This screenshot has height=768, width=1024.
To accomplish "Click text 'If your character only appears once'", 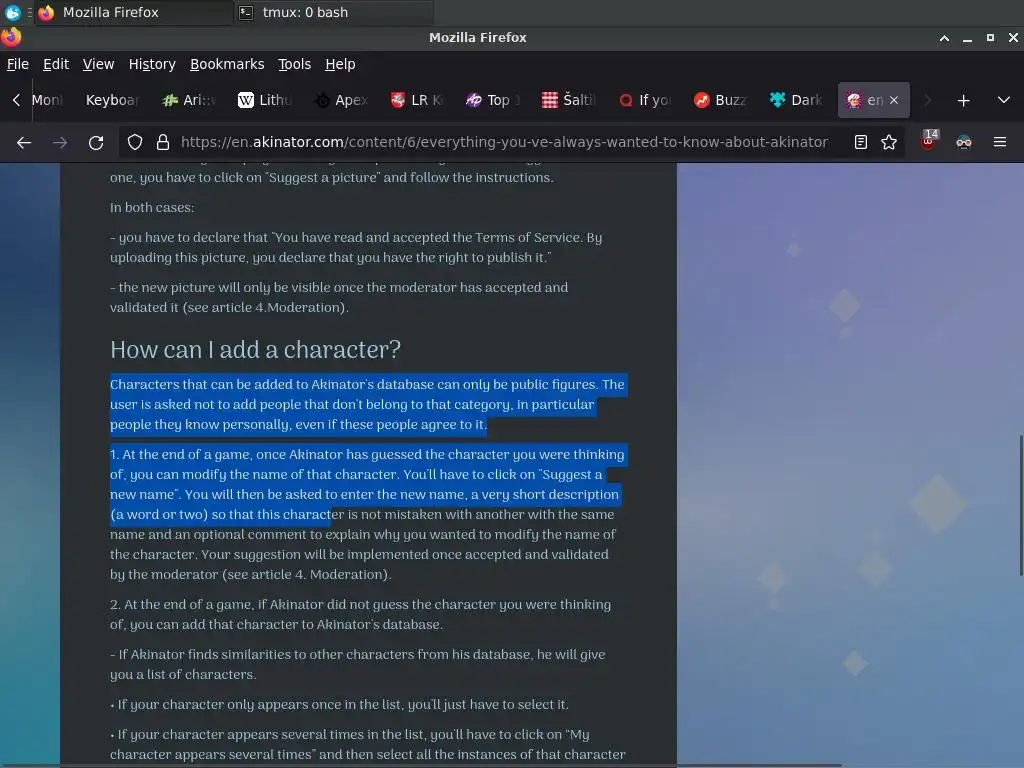I will tap(343, 705).
